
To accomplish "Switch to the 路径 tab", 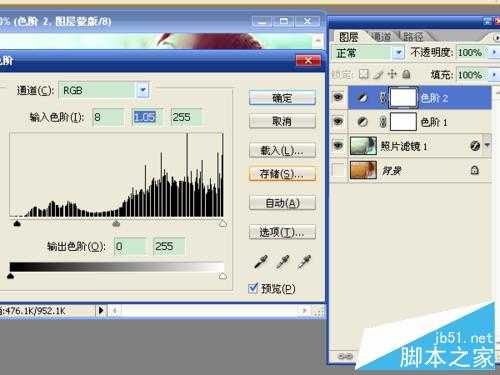I will point(413,37).
